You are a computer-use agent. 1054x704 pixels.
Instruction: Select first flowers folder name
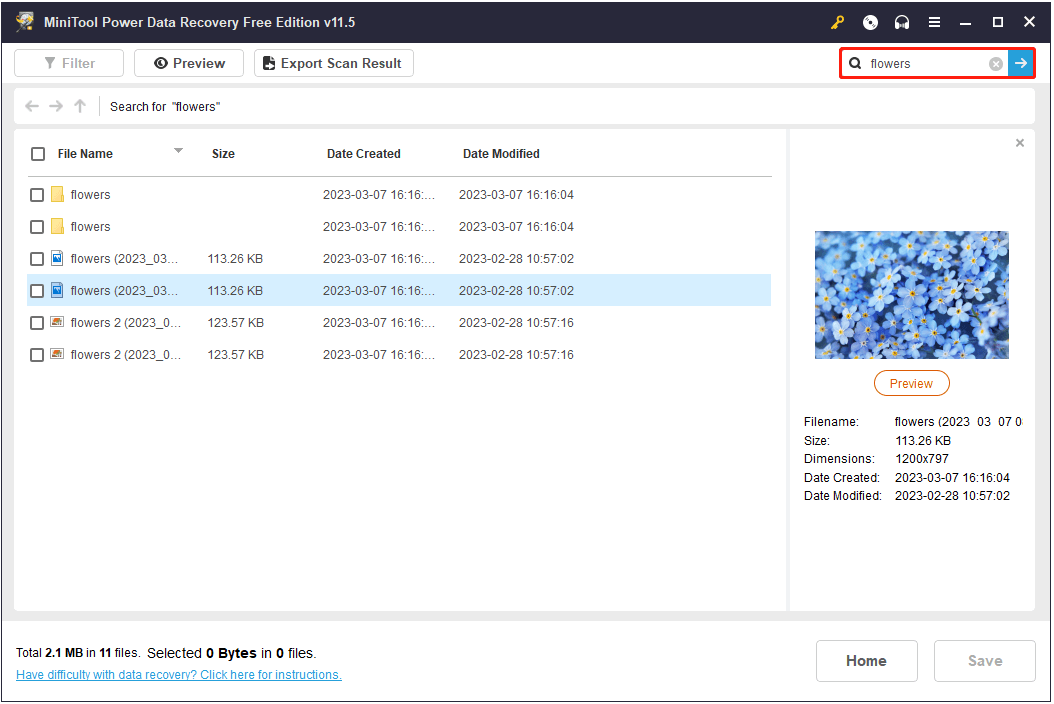click(90, 195)
